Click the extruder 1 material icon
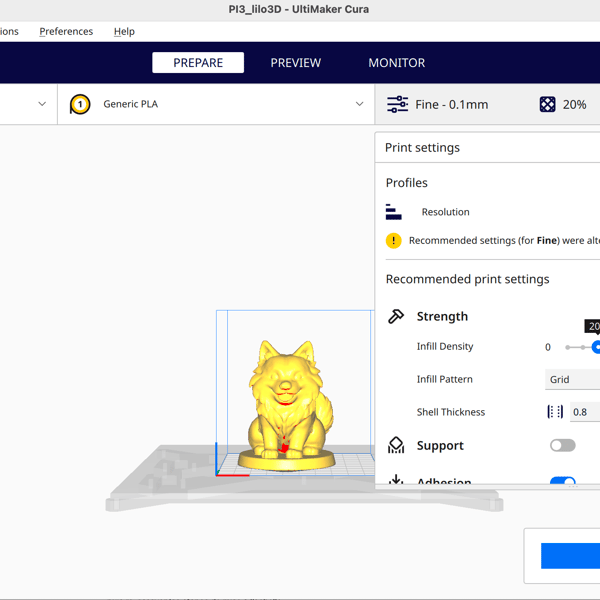The image size is (600, 600). click(80, 104)
